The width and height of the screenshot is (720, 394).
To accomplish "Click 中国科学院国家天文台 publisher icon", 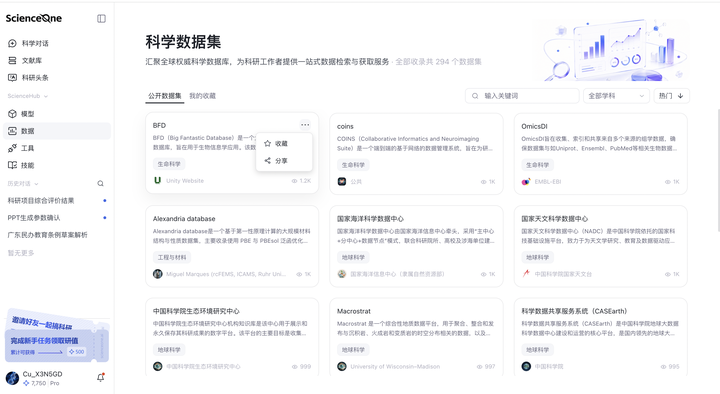I will (x=526, y=274).
